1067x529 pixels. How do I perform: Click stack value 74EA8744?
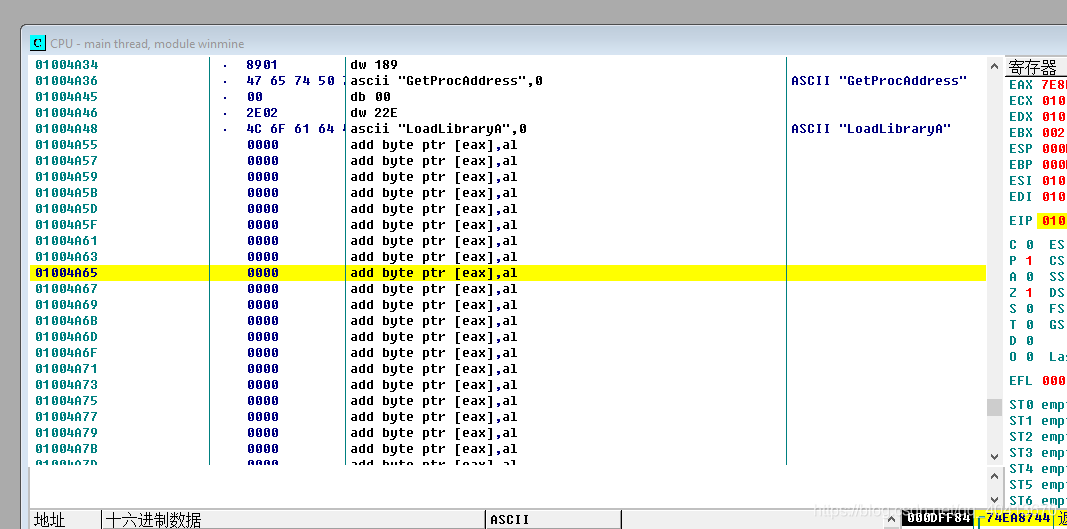[1018, 519]
